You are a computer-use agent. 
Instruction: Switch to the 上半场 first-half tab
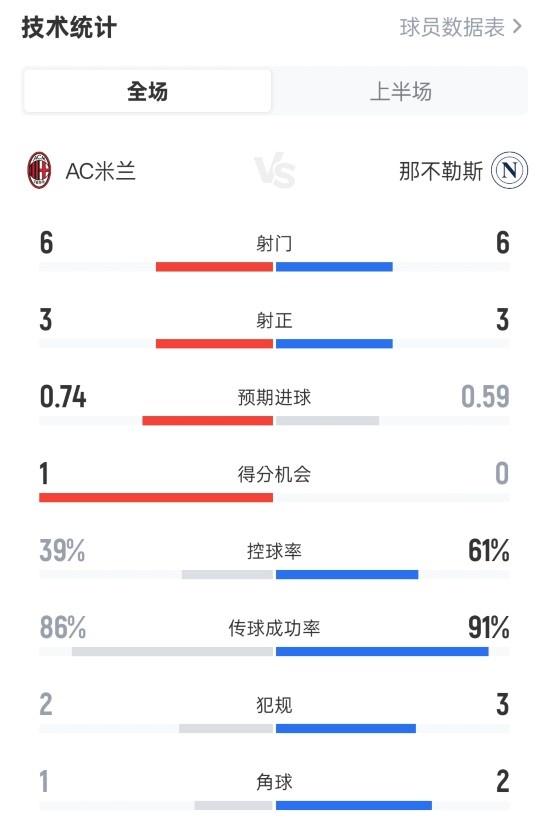click(x=400, y=91)
